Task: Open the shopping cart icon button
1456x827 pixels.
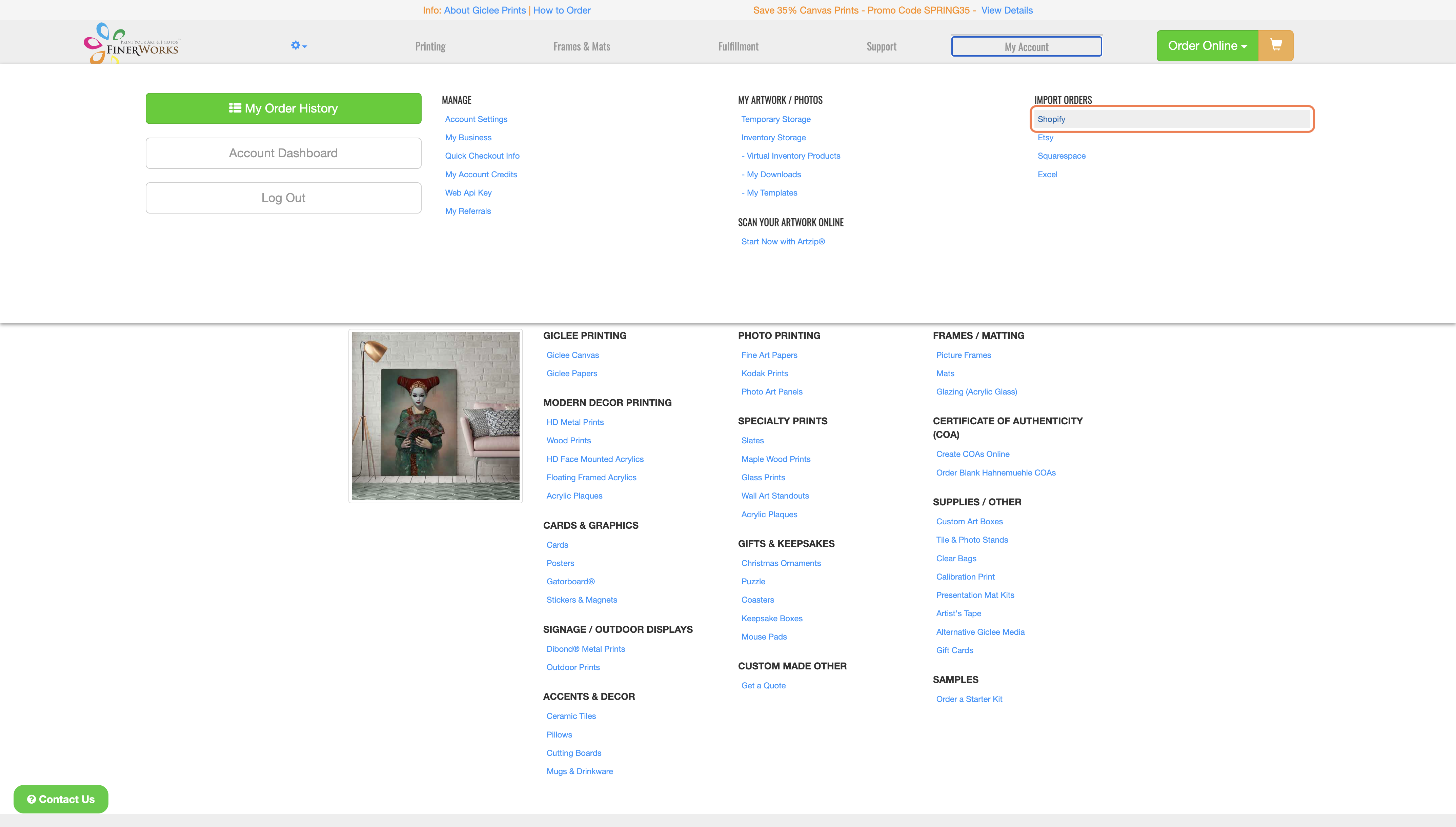Action: coord(1275,45)
